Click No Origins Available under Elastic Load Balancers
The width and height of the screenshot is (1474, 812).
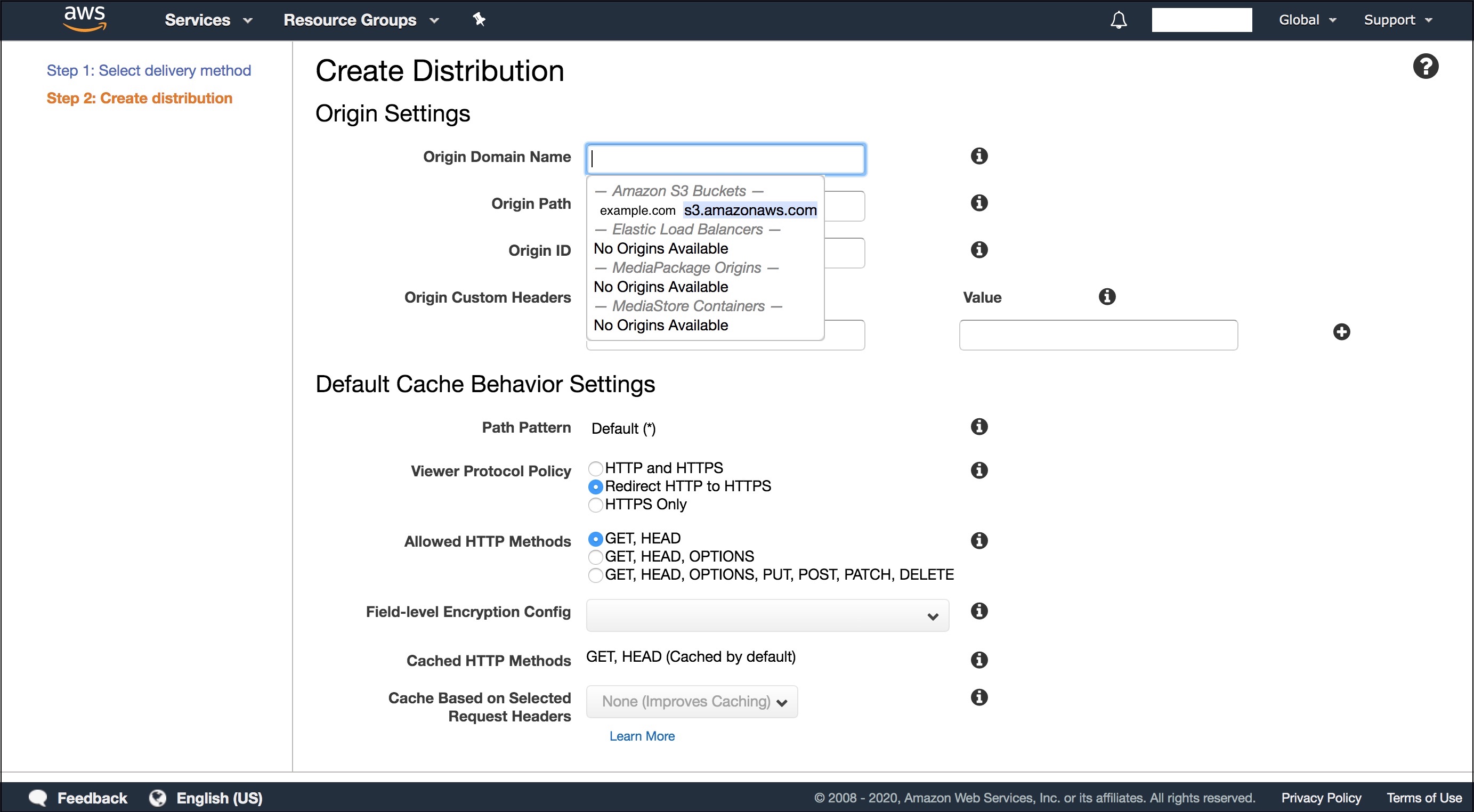coord(661,248)
